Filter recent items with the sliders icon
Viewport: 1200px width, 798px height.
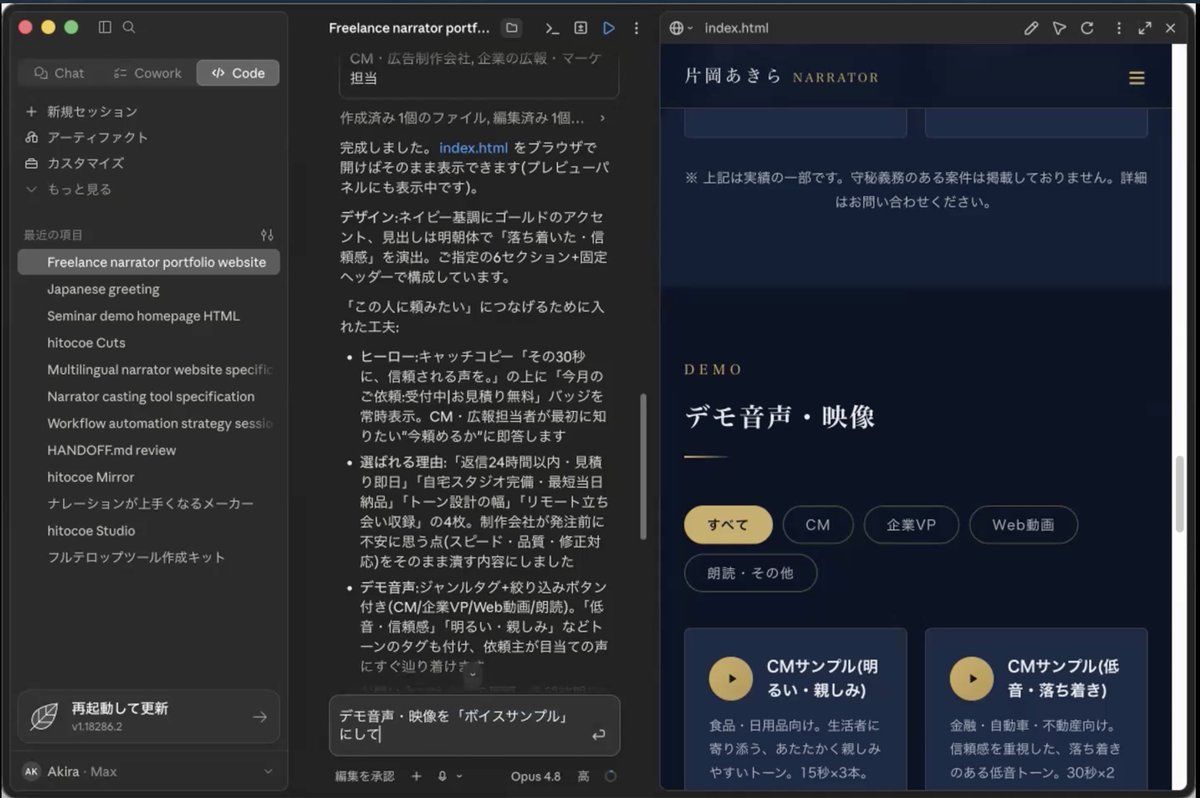point(267,235)
